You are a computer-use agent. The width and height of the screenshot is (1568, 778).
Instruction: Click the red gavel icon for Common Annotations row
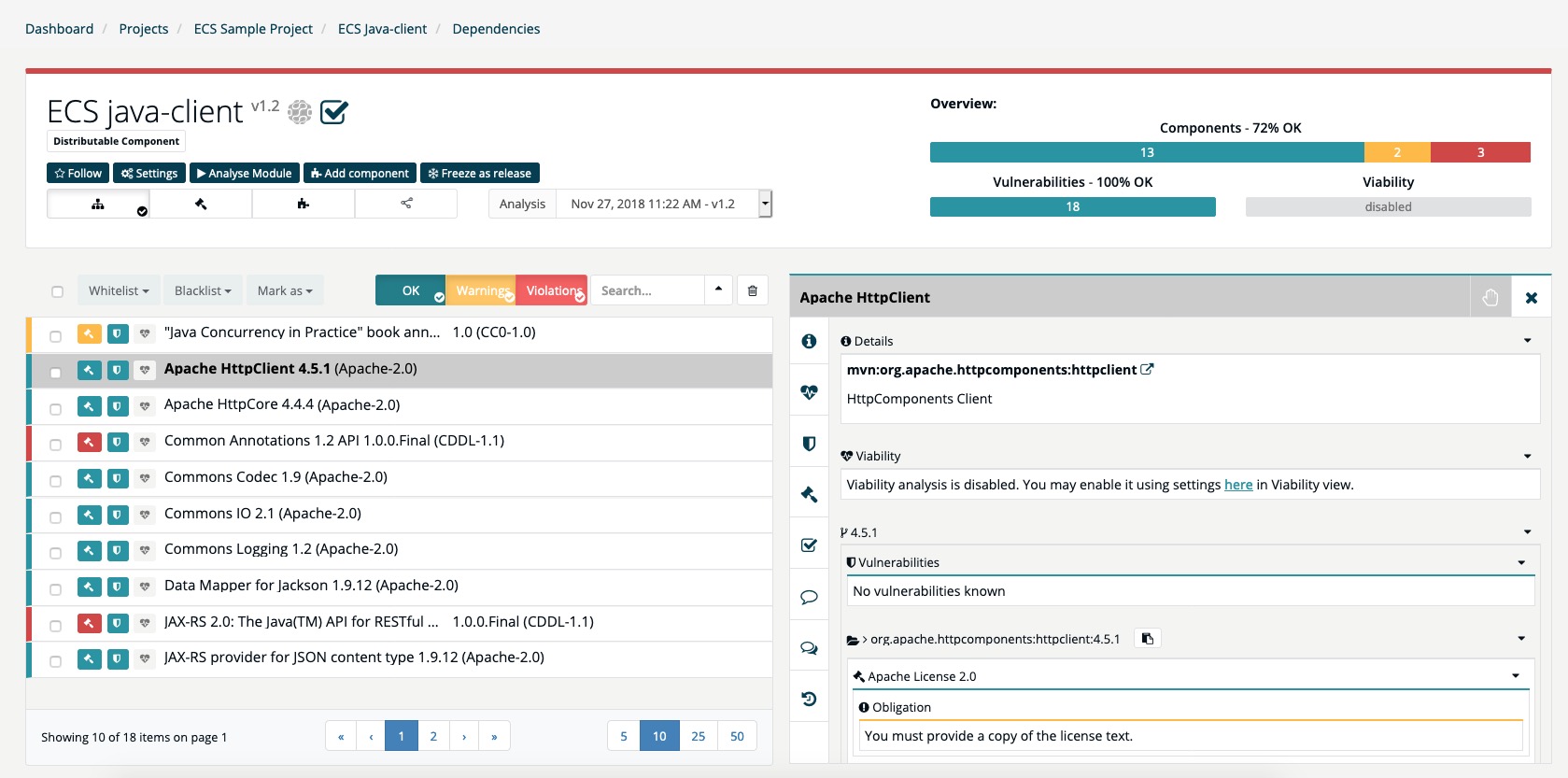tap(89, 442)
